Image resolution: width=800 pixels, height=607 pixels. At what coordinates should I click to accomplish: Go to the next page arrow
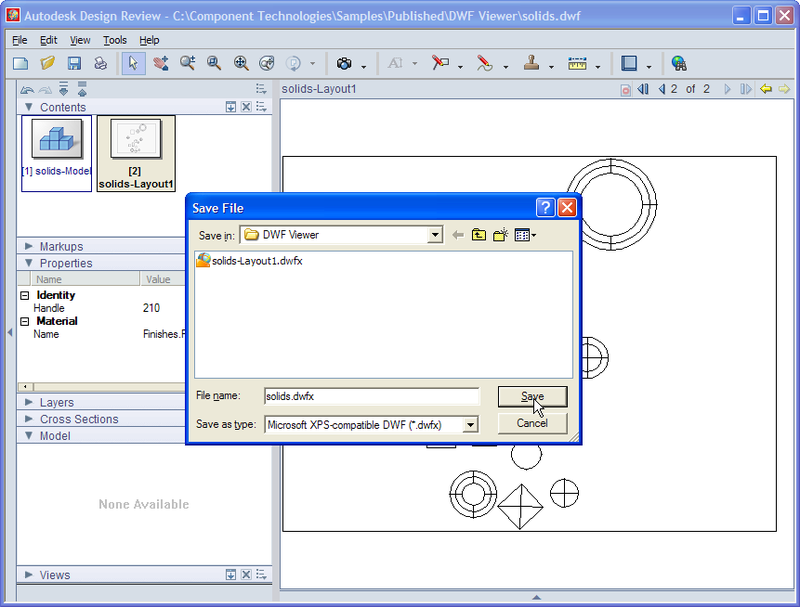pyautogui.click(x=727, y=89)
